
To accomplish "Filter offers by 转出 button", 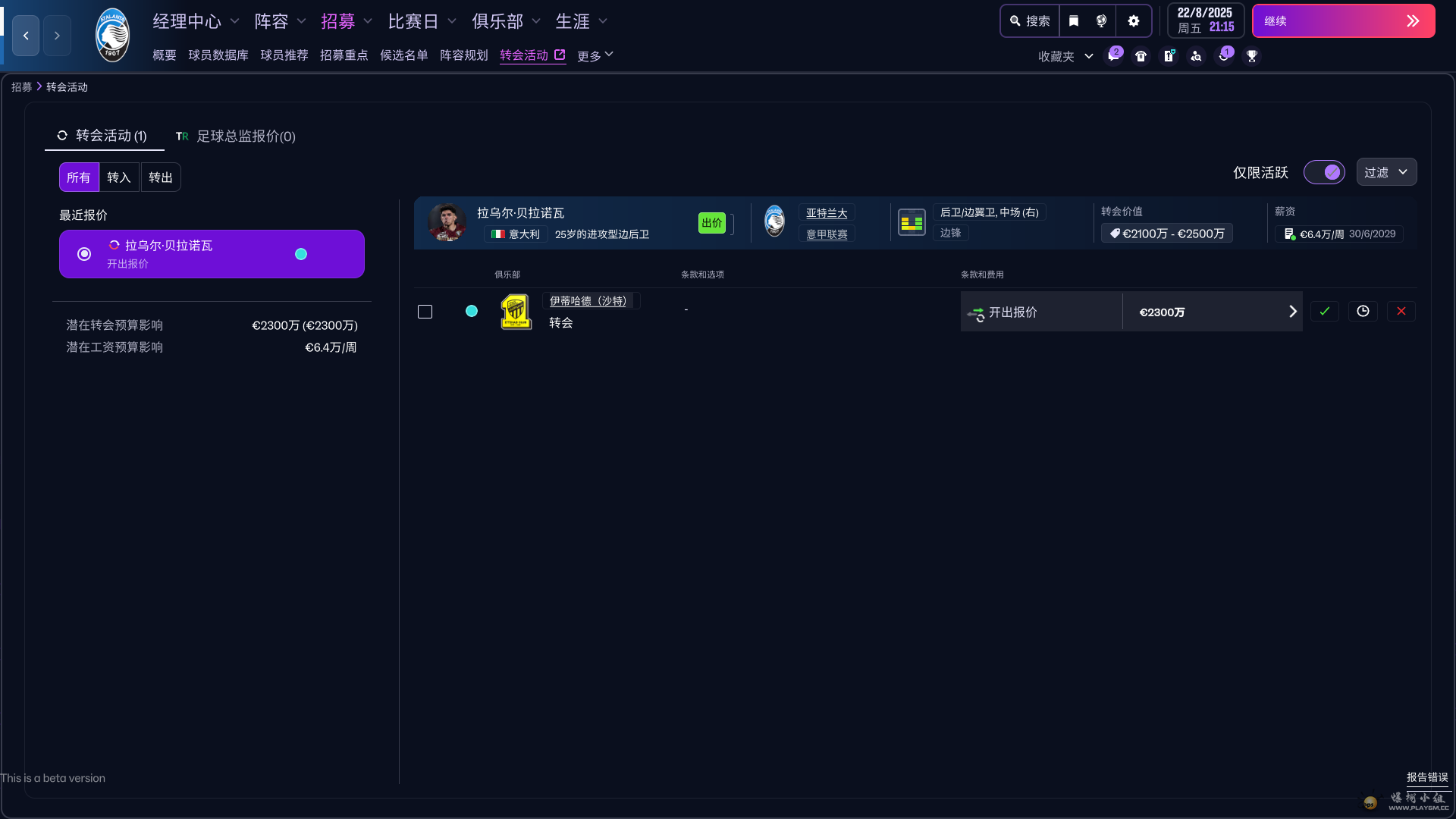I will (161, 177).
